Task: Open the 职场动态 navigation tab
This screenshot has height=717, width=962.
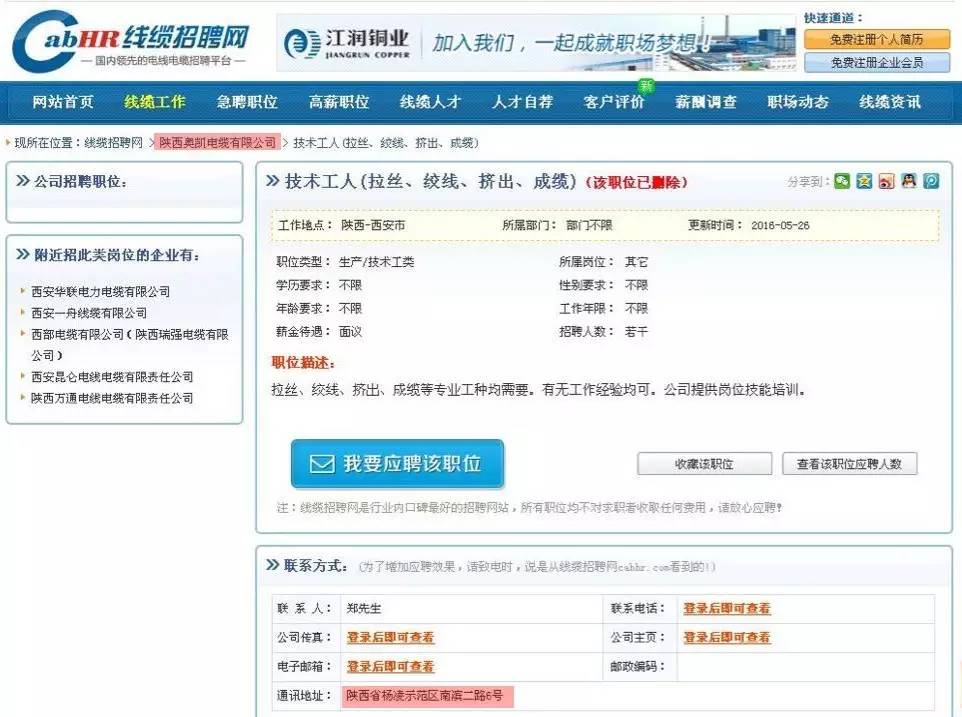Action: [x=798, y=102]
